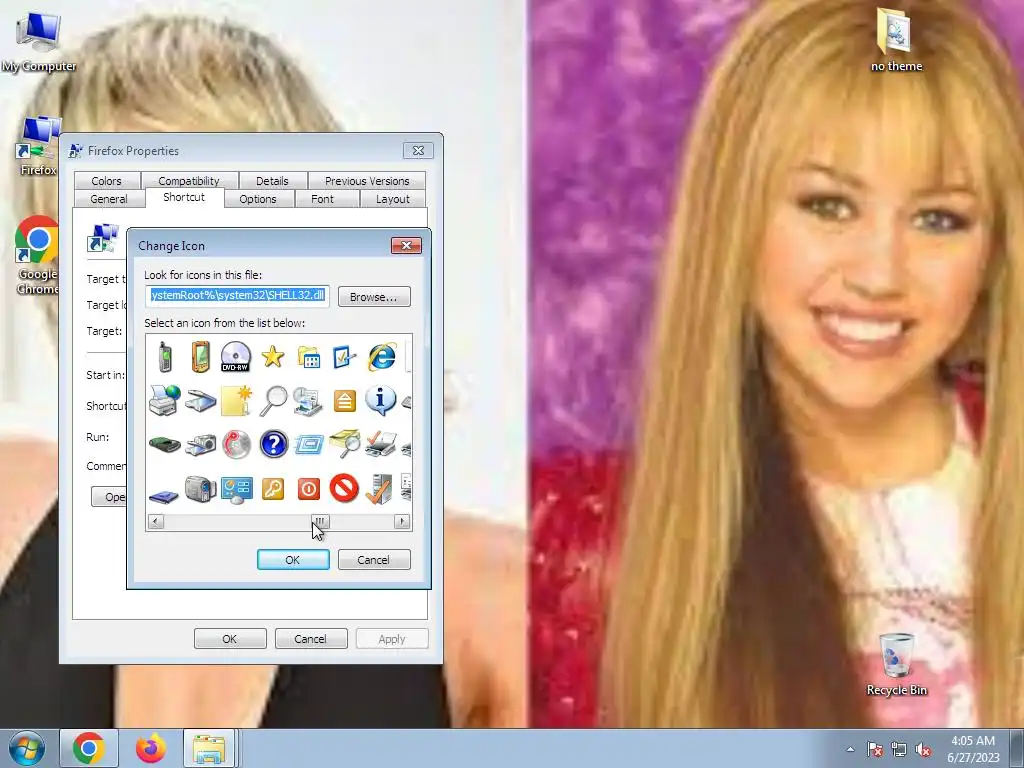Select the red audio CD icon
Image resolution: width=1024 pixels, height=768 pixels.
[236, 445]
